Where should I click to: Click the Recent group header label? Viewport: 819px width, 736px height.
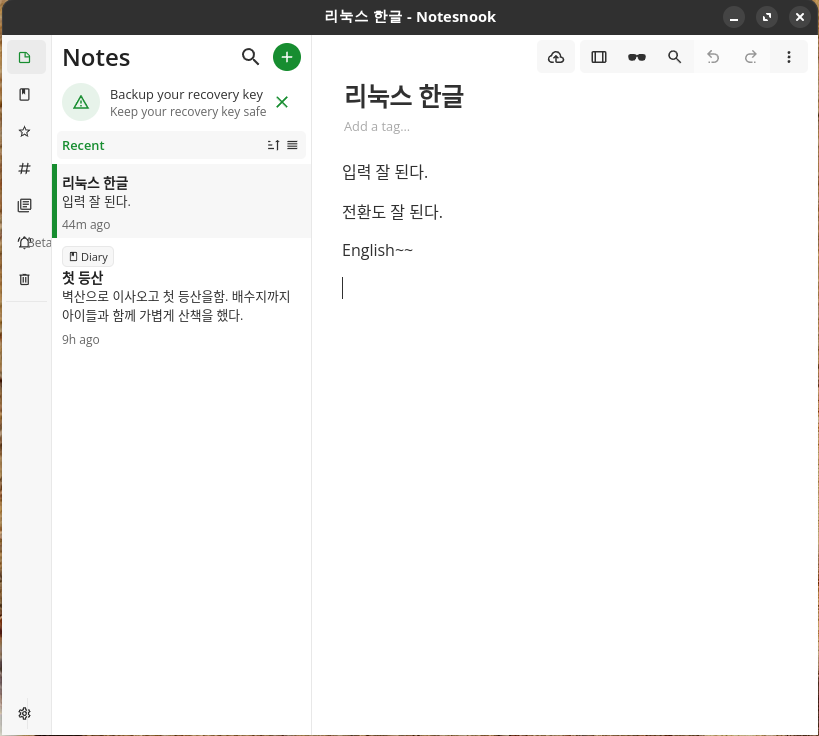tap(83, 146)
